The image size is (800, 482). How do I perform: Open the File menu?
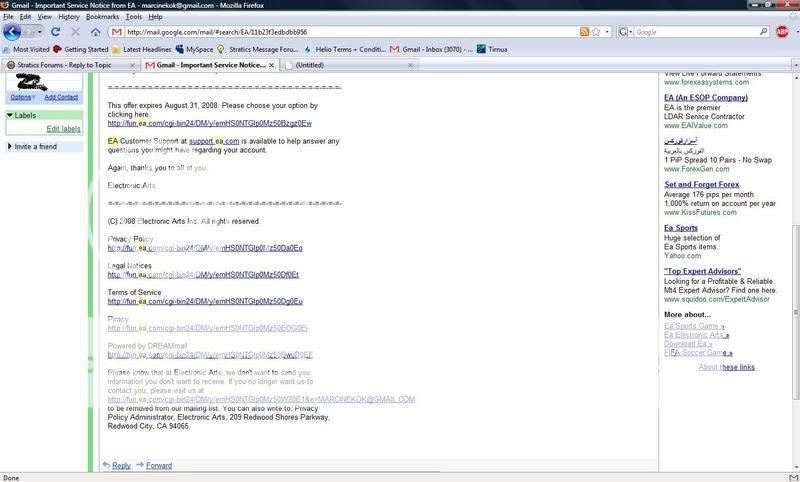(x=8, y=17)
